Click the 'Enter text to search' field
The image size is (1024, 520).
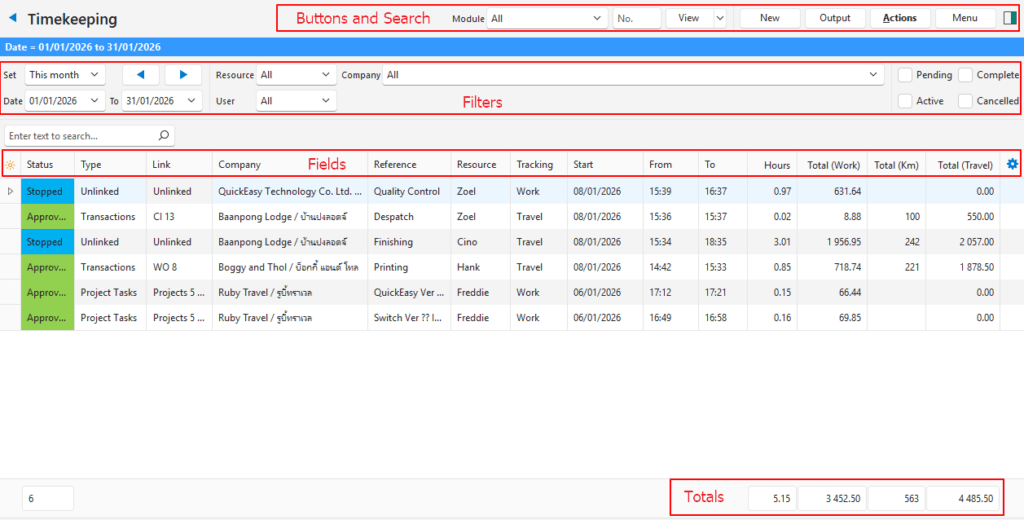click(x=80, y=135)
